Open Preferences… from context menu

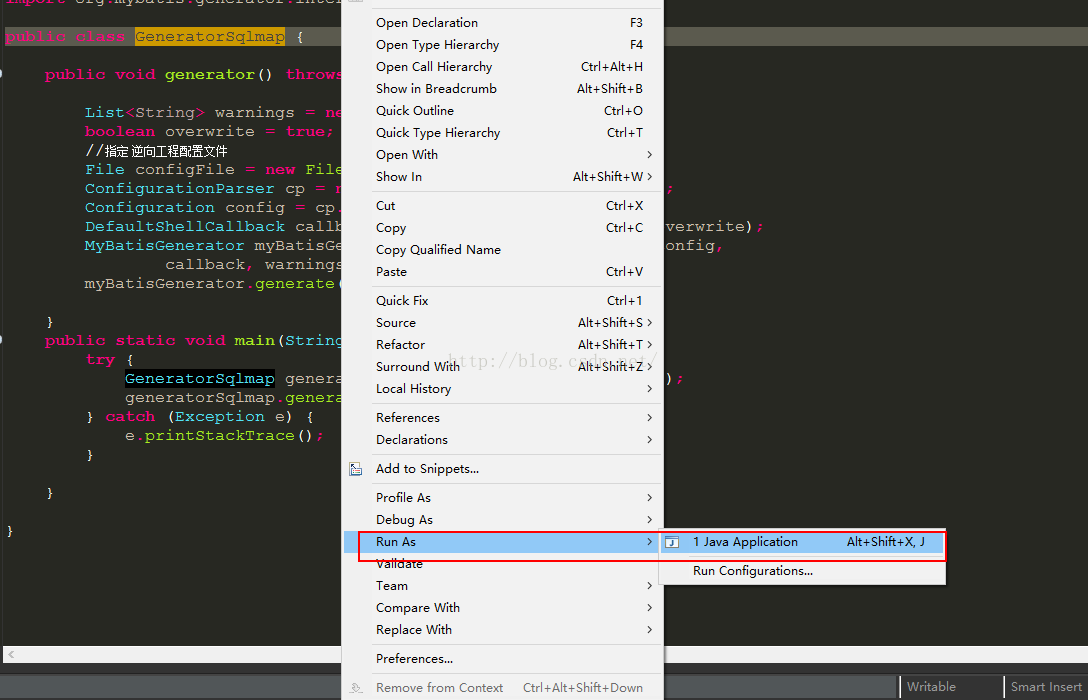(x=414, y=659)
